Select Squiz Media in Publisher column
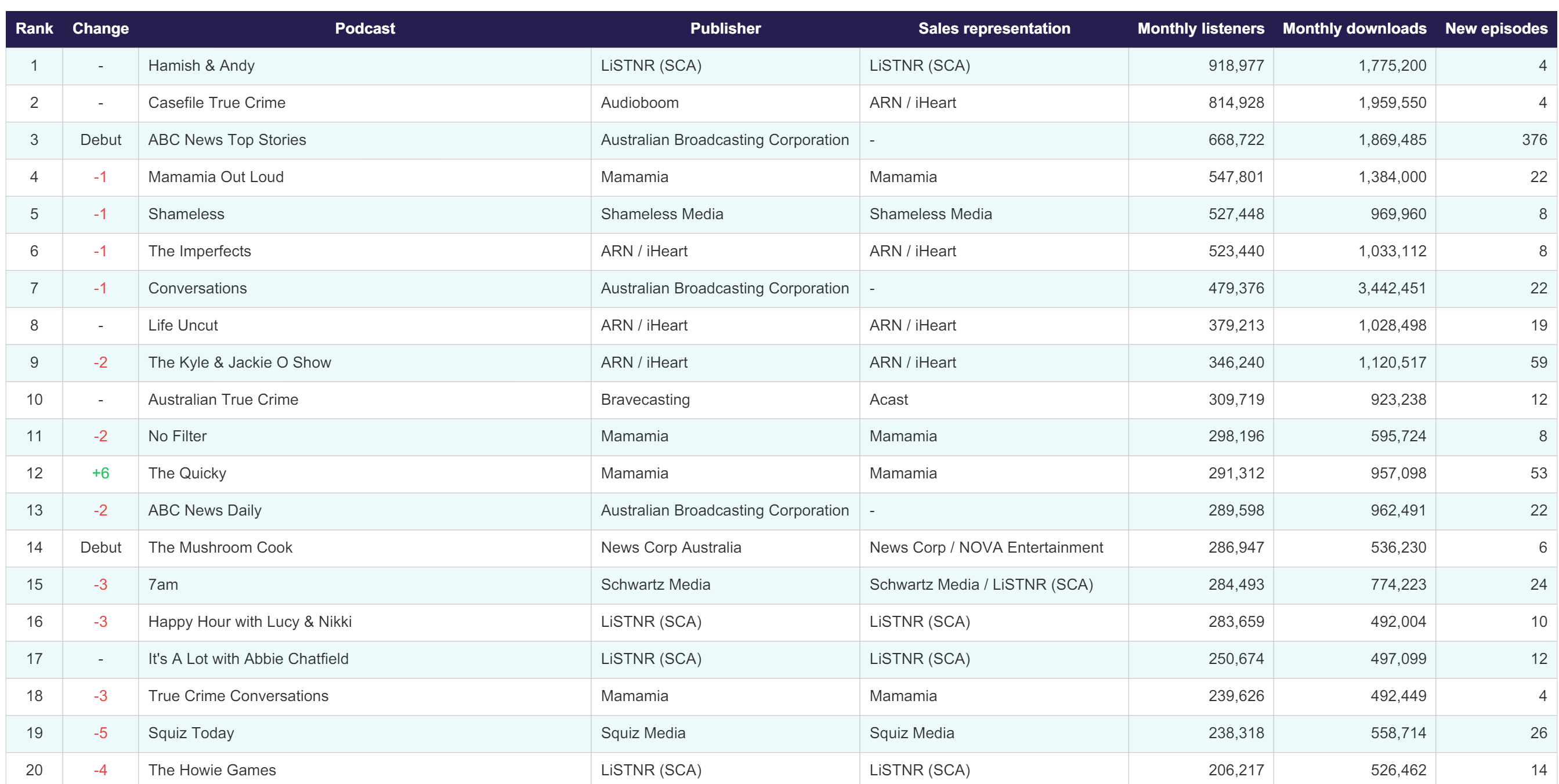This screenshot has height=784, width=1559. point(643,732)
